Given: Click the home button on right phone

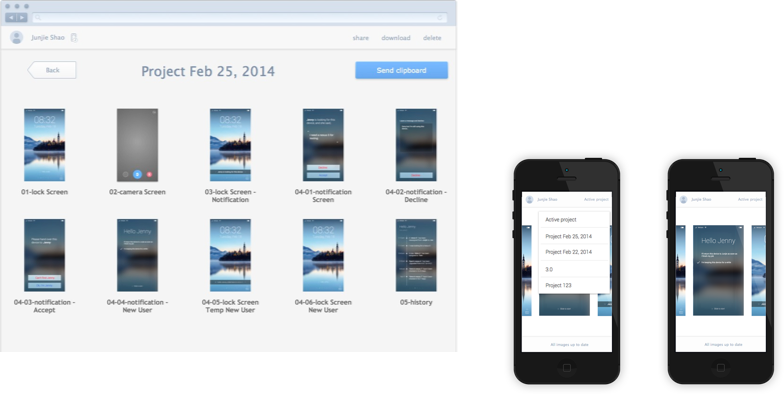Looking at the screenshot, I should (720, 368).
